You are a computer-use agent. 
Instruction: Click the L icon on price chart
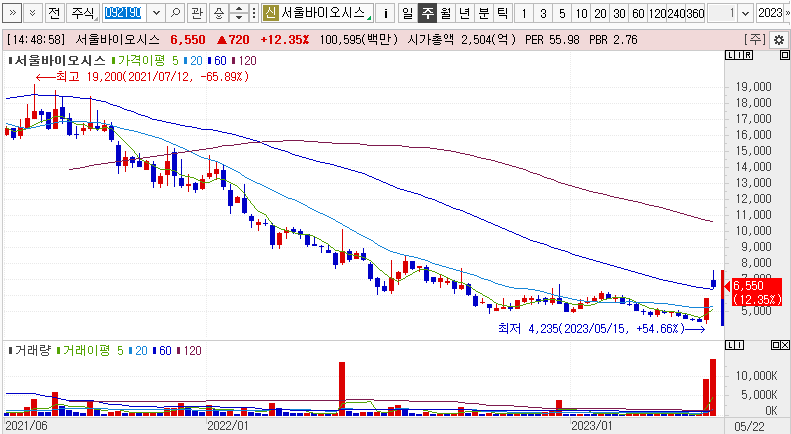point(729,55)
